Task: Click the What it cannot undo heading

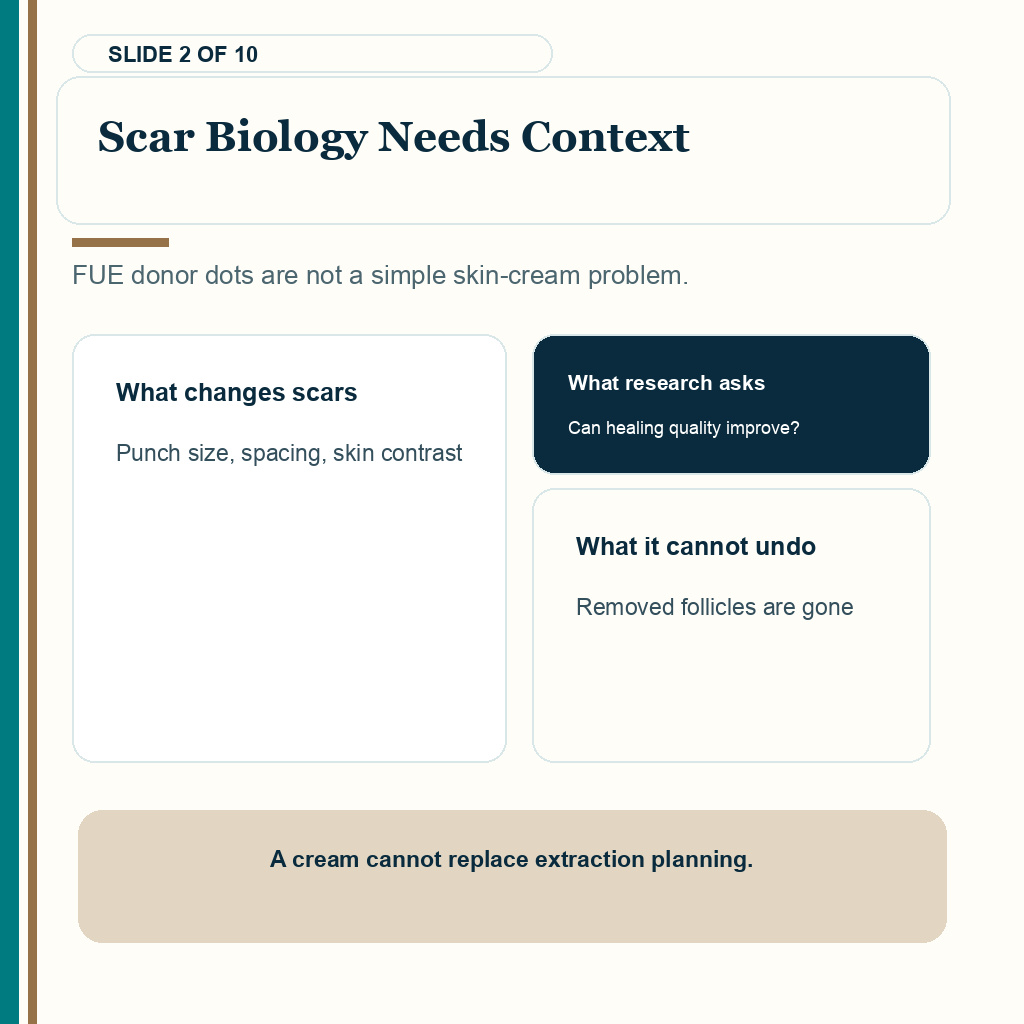Action: 696,547
